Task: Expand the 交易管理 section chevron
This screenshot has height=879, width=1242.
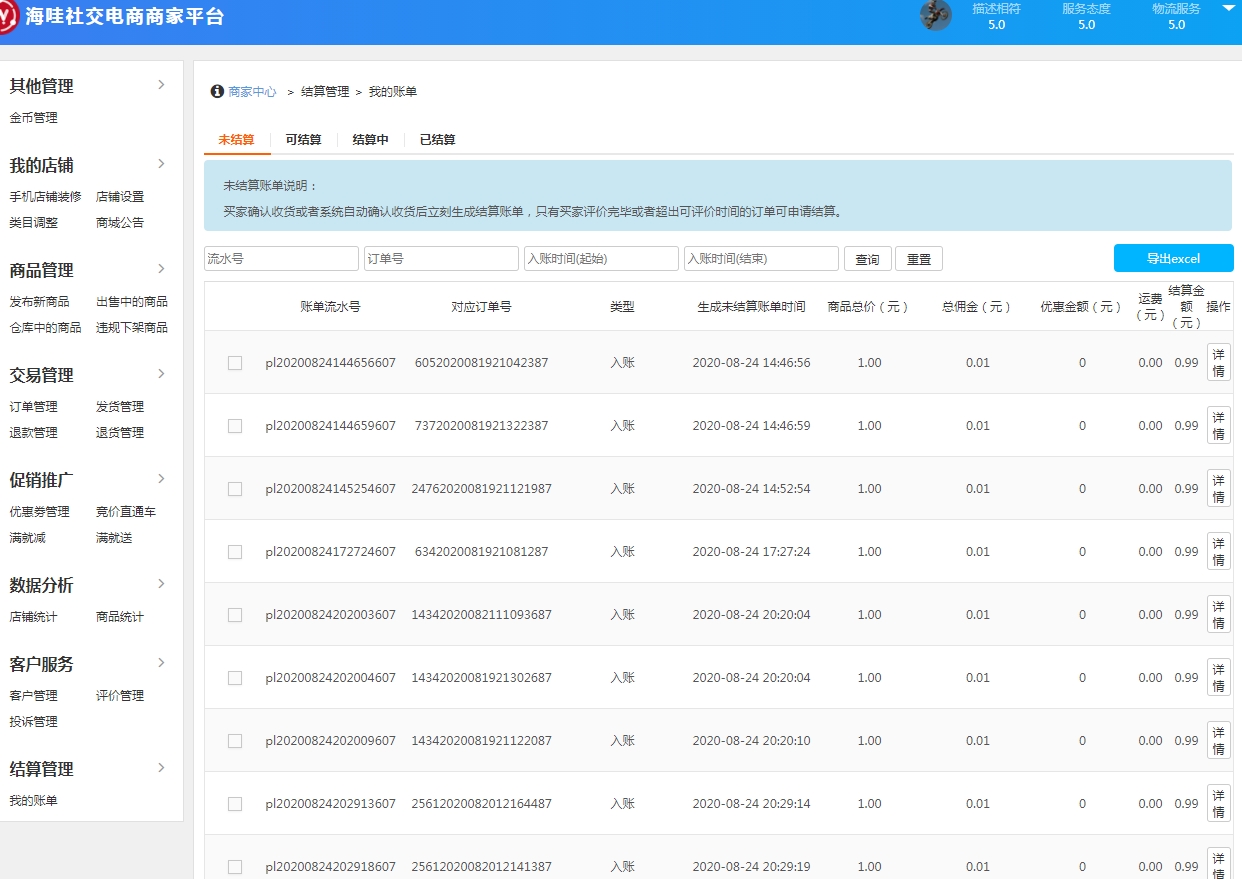Action: [x=161, y=375]
